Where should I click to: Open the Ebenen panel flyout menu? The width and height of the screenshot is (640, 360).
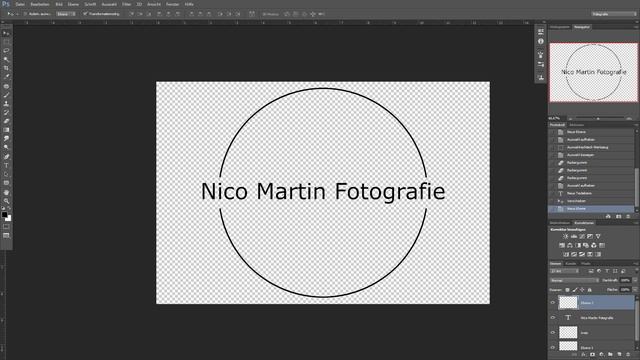(635, 264)
